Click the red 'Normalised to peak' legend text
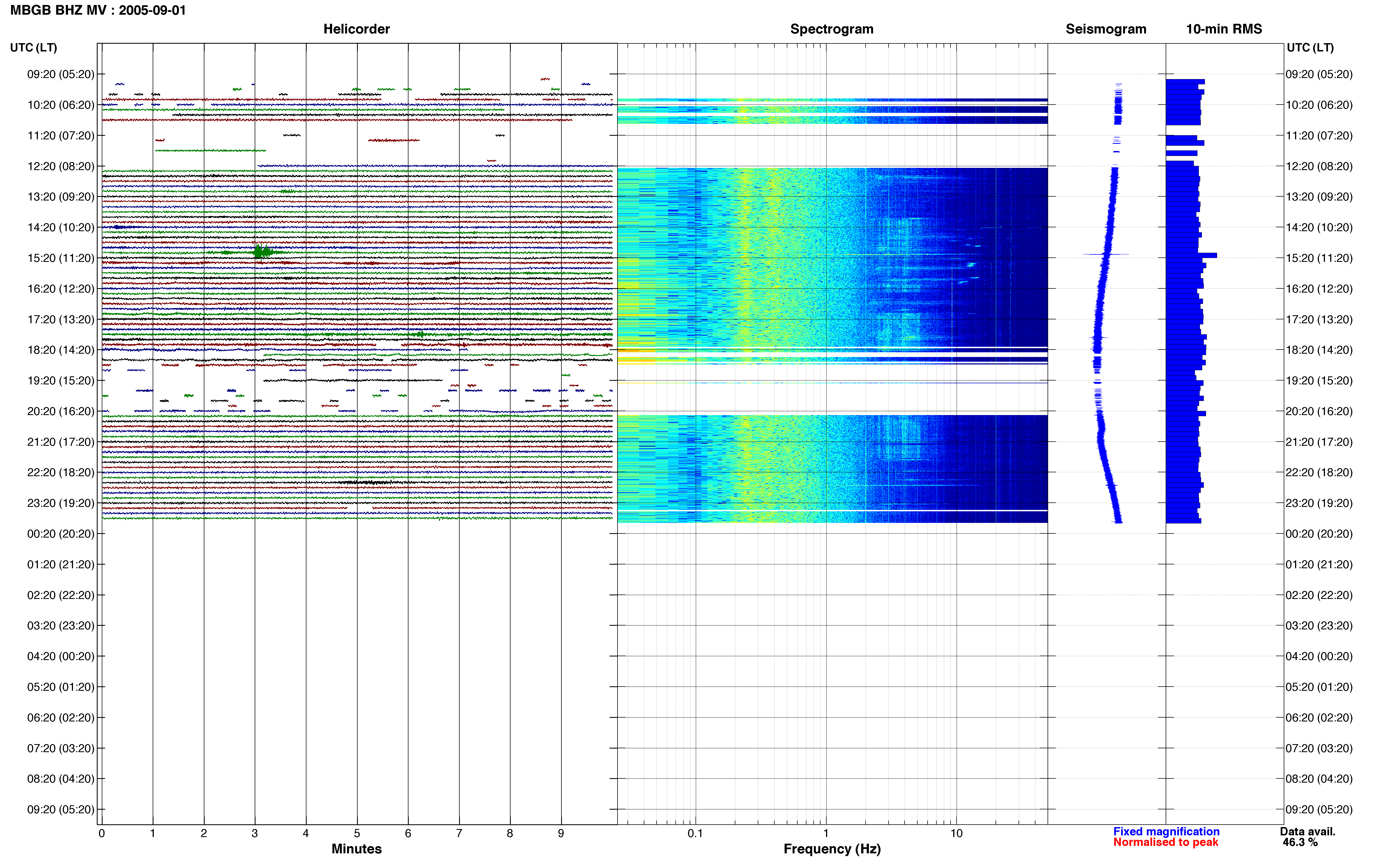The width and height of the screenshot is (1388, 868). click(x=1165, y=842)
